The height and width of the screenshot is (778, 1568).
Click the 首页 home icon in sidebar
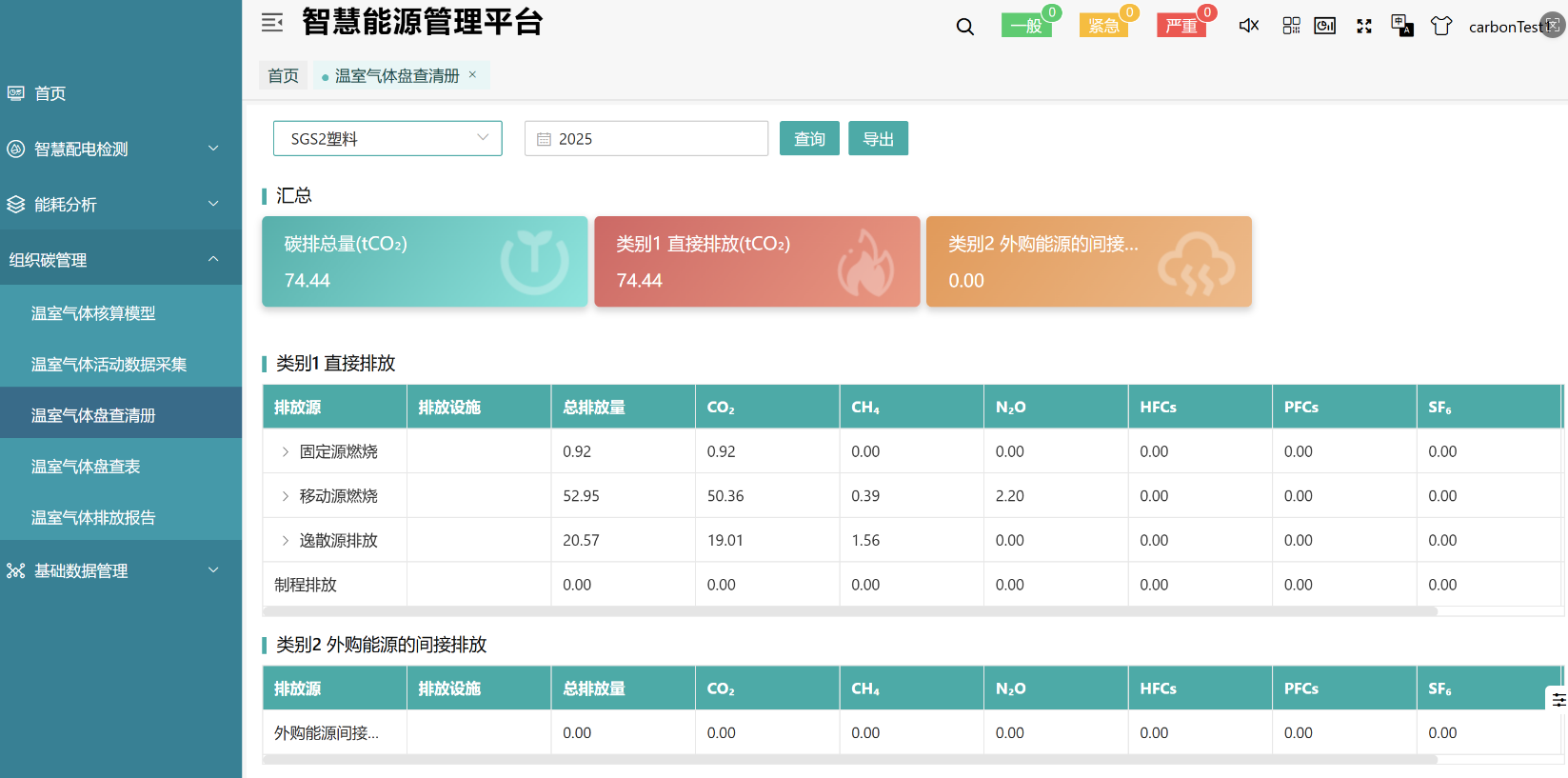(x=16, y=93)
